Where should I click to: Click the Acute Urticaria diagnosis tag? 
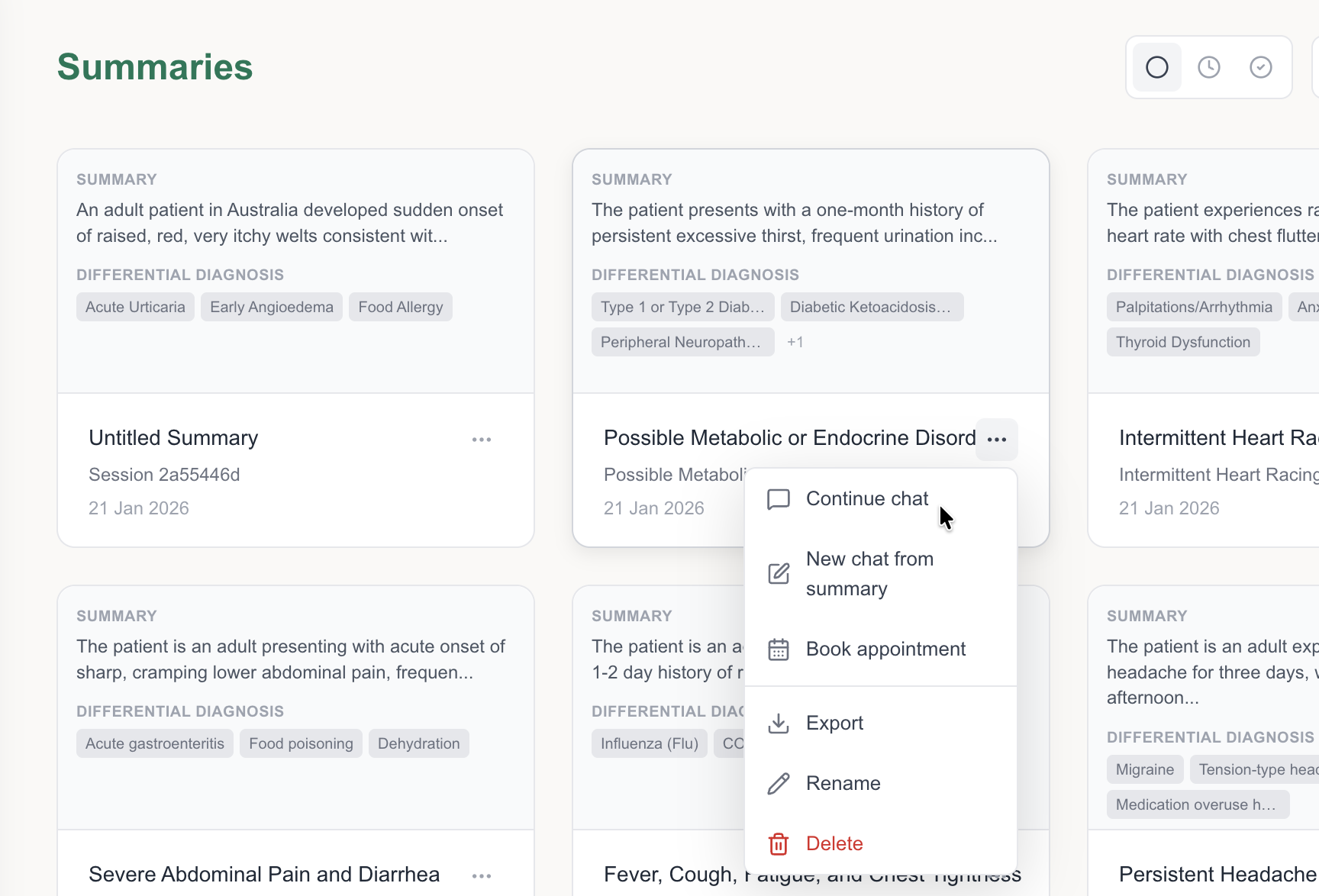(x=135, y=308)
